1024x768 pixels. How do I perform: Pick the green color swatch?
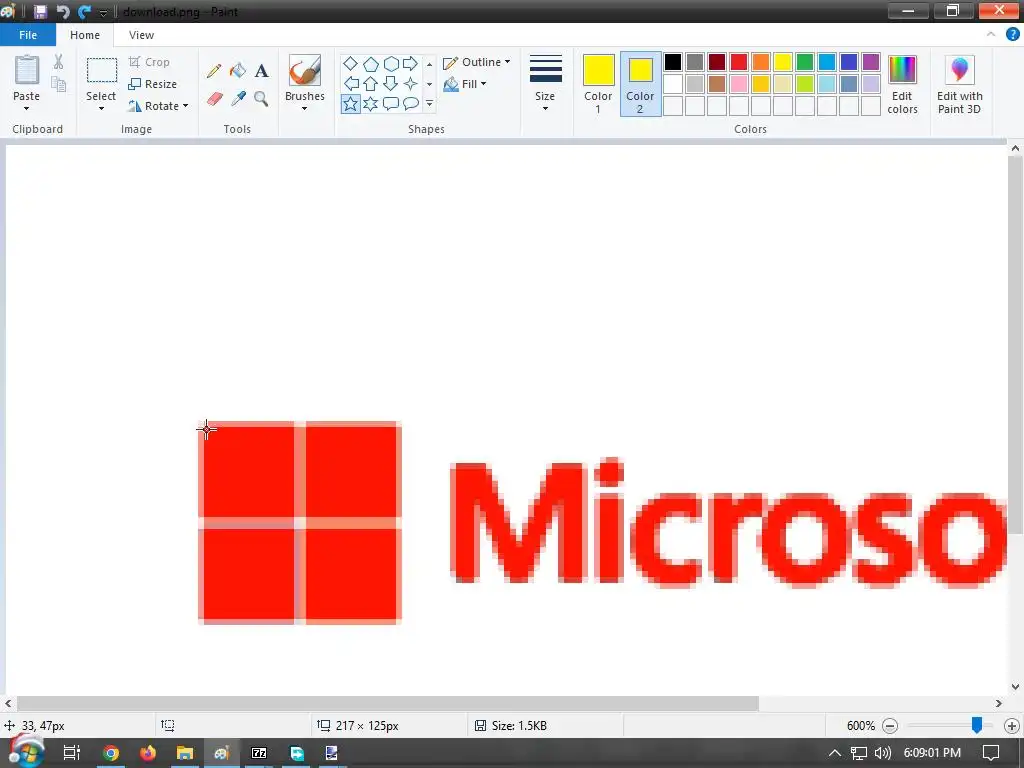pyautogui.click(x=805, y=62)
